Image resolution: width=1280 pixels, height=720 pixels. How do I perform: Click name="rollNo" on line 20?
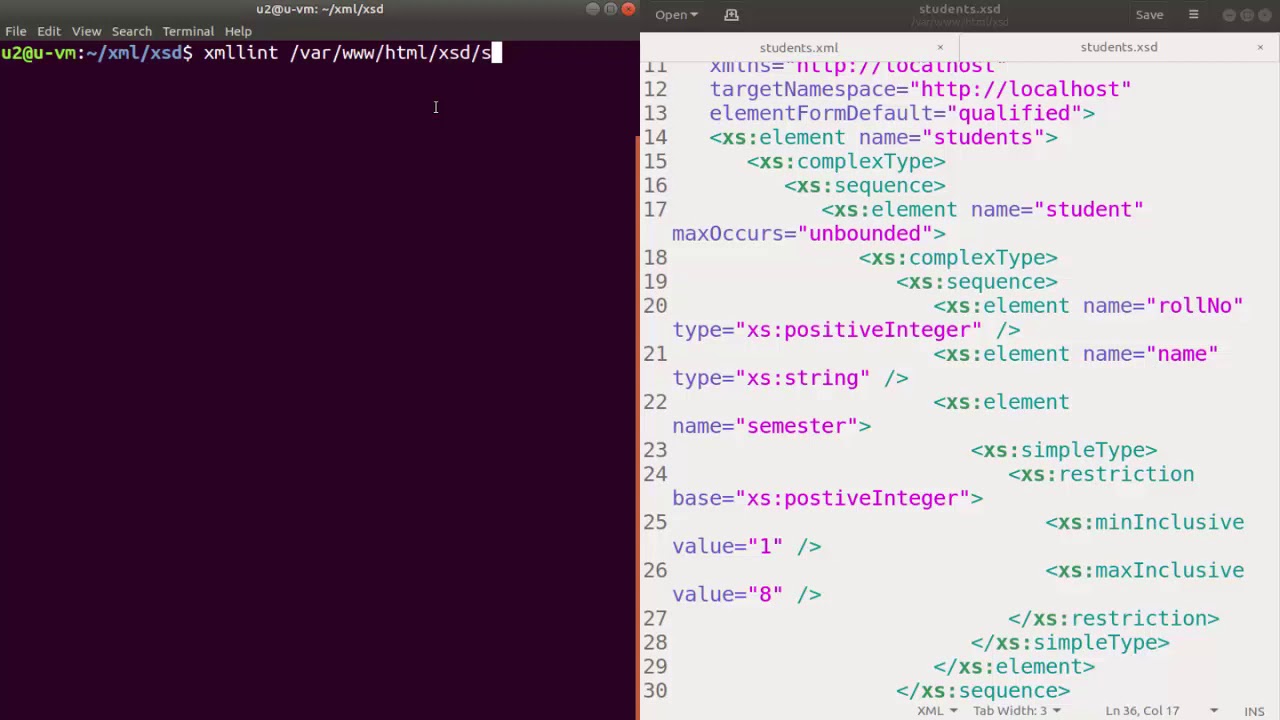point(1163,305)
